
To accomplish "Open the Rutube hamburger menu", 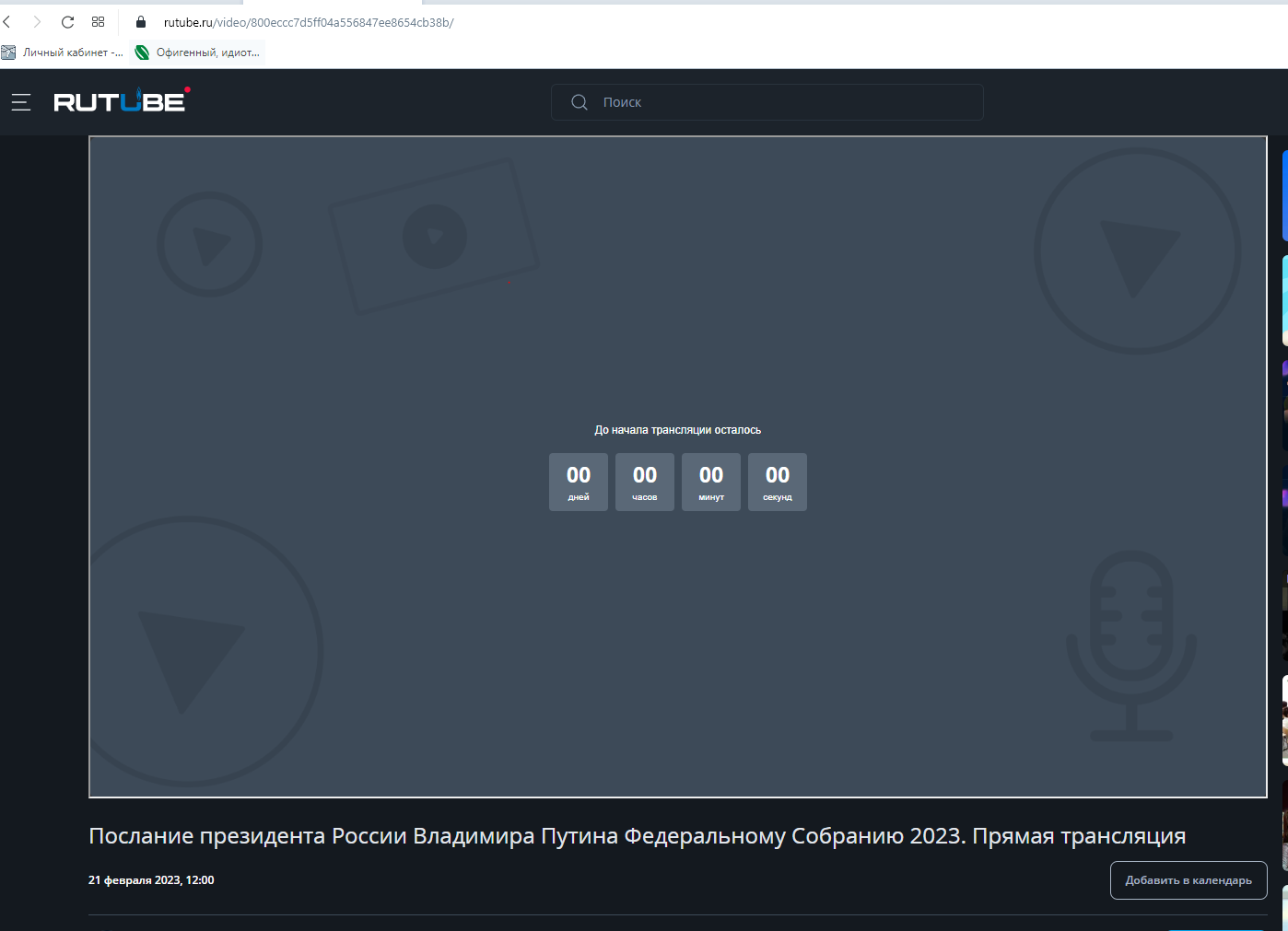I will click(x=21, y=102).
